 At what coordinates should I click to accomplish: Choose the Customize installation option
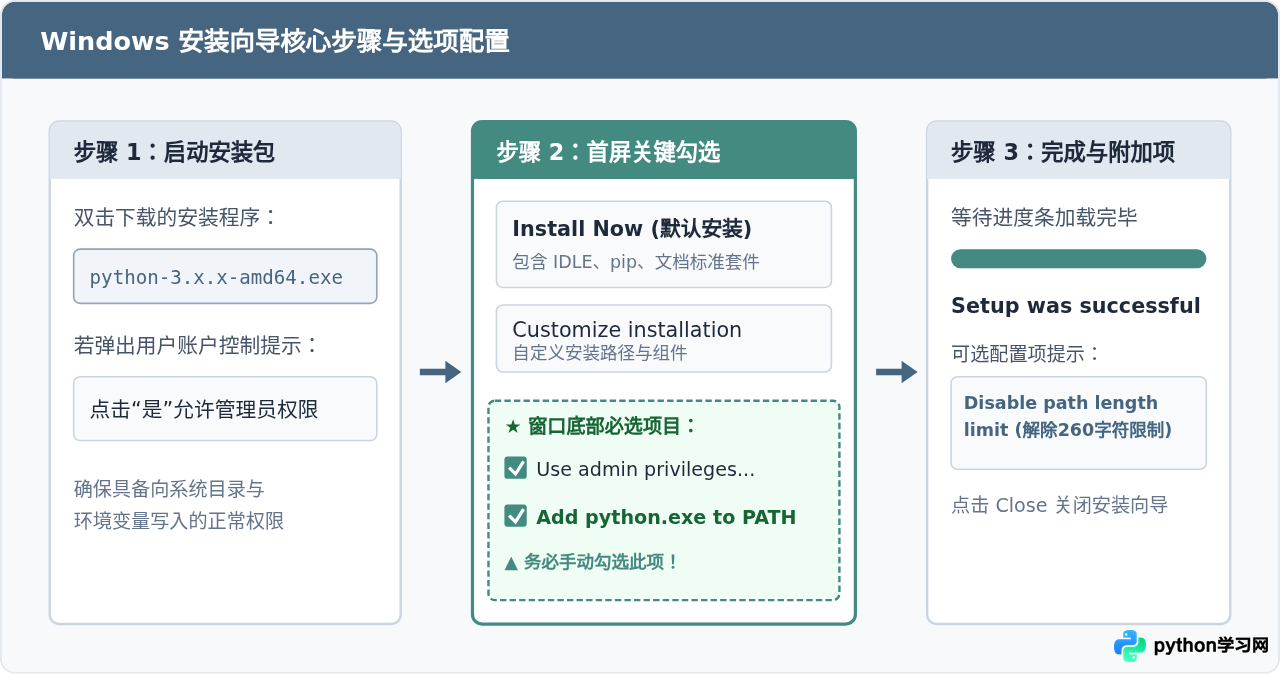point(664,339)
